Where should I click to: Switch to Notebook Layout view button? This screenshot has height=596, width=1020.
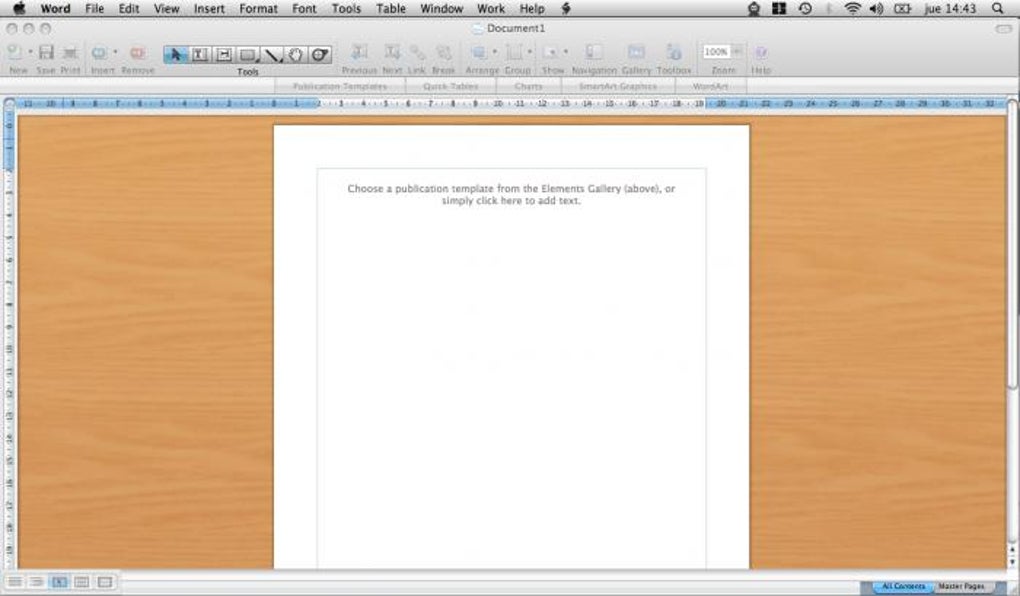(x=104, y=582)
